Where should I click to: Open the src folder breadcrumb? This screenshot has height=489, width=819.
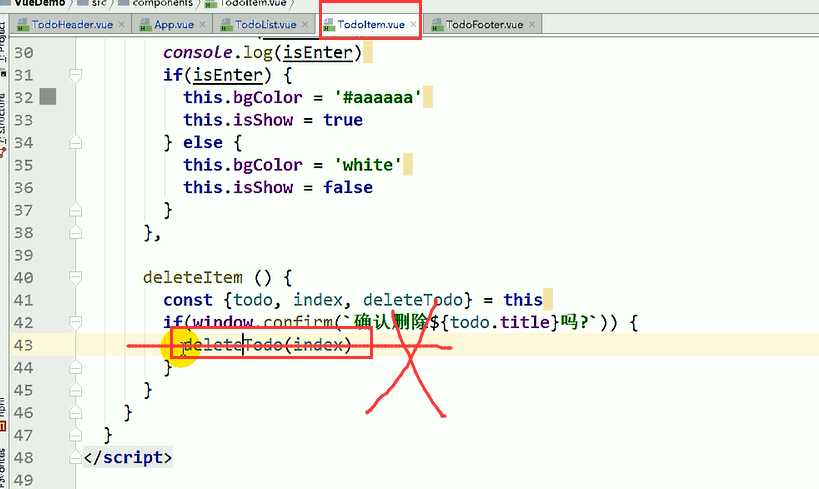tap(93, 3)
